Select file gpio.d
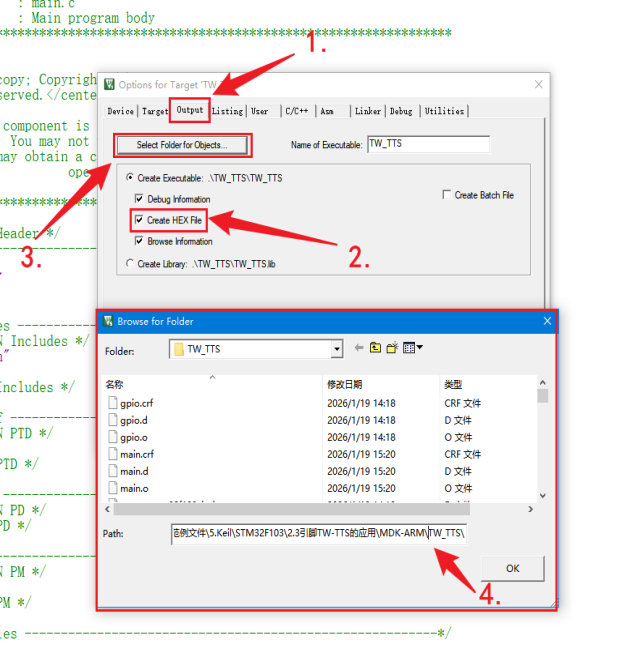The width and height of the screenshot is (638, 653). [134, 420]
